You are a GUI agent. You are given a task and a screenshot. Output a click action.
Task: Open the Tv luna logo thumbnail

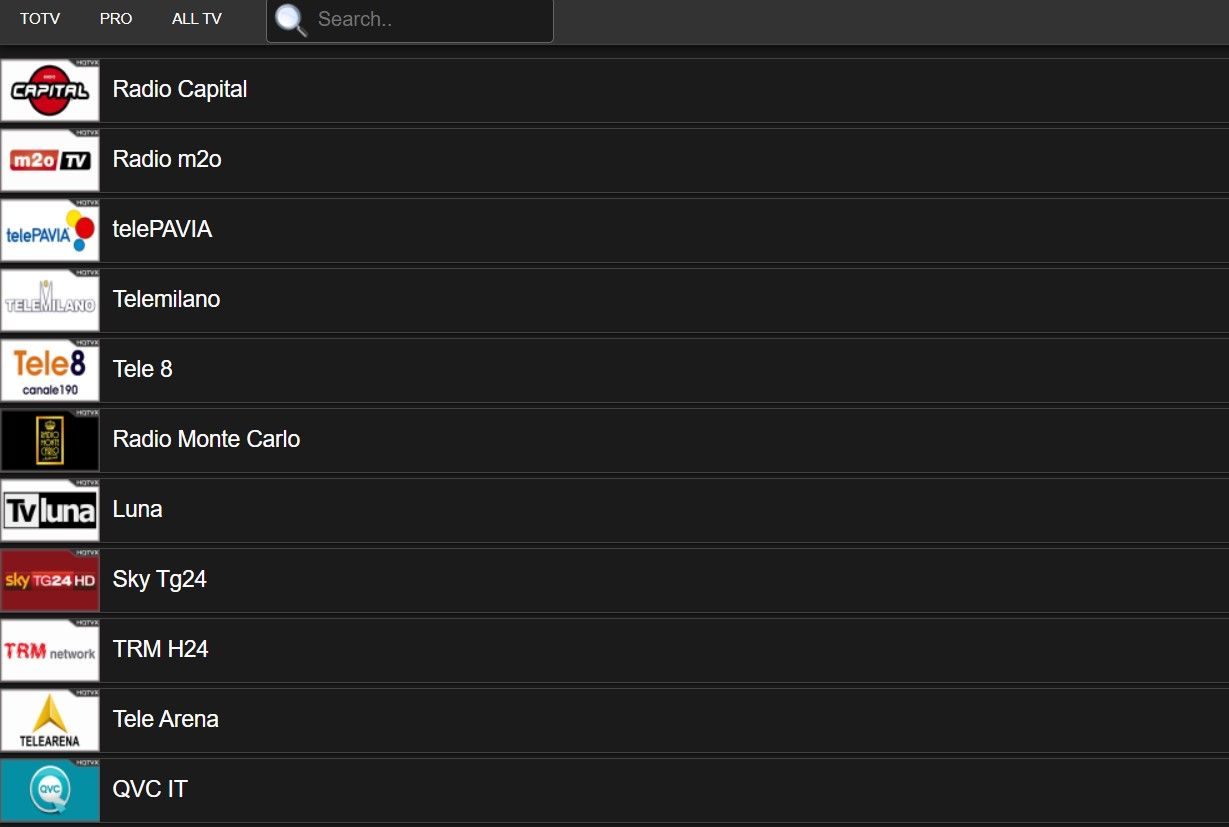point(50,510)
